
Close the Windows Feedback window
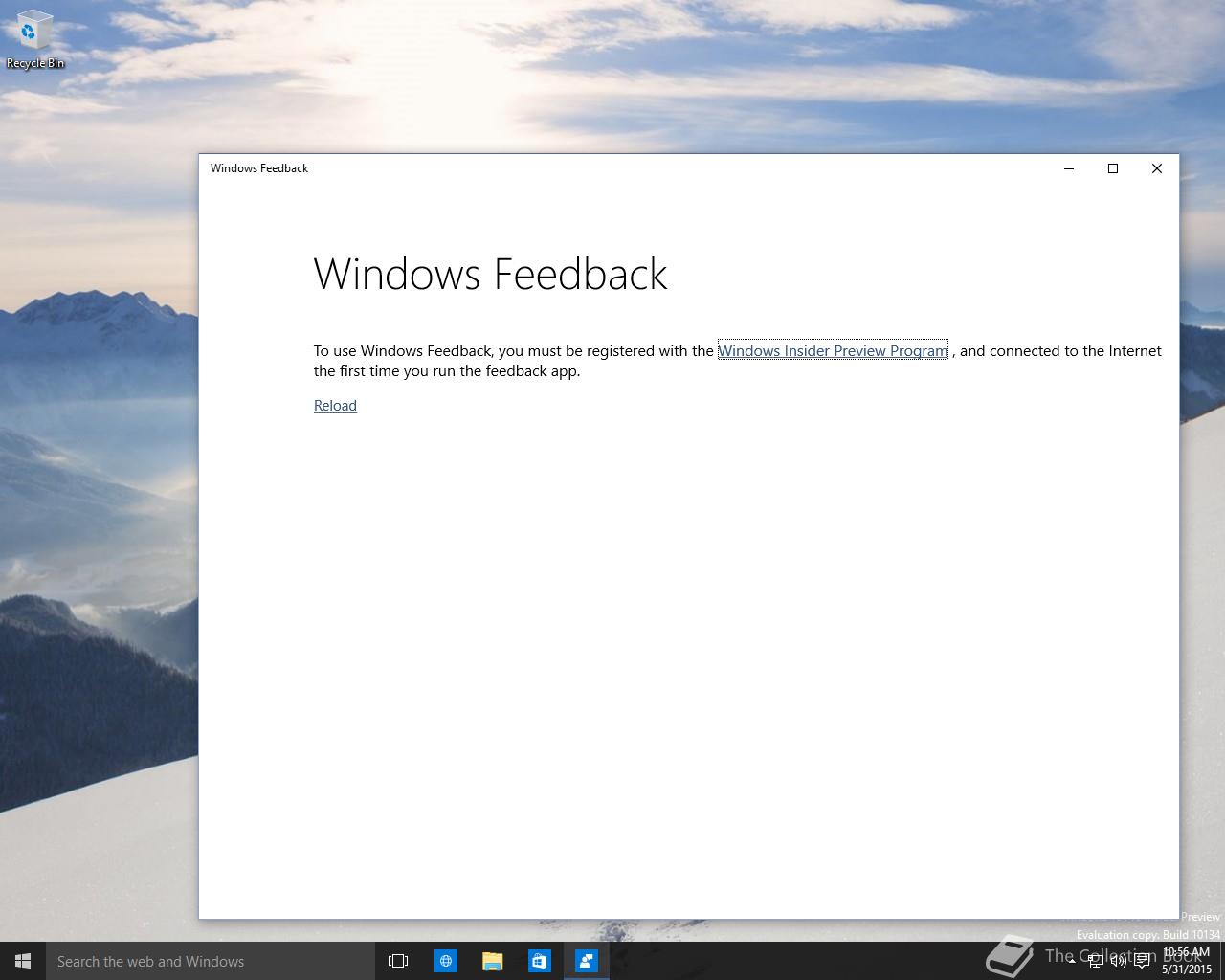click(1157, 168)
